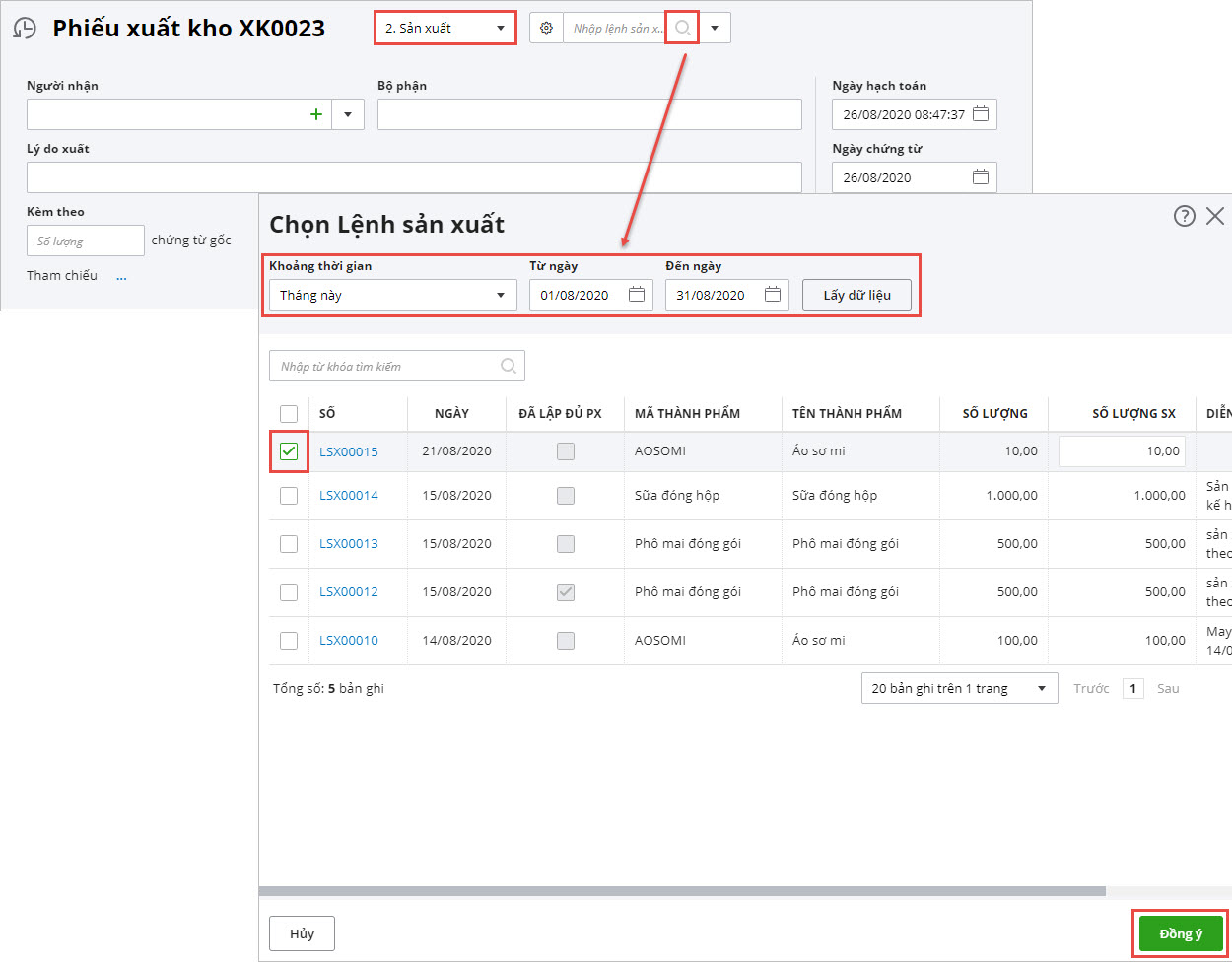Open the LSX00013 production order link

click(x=348, y=544)
